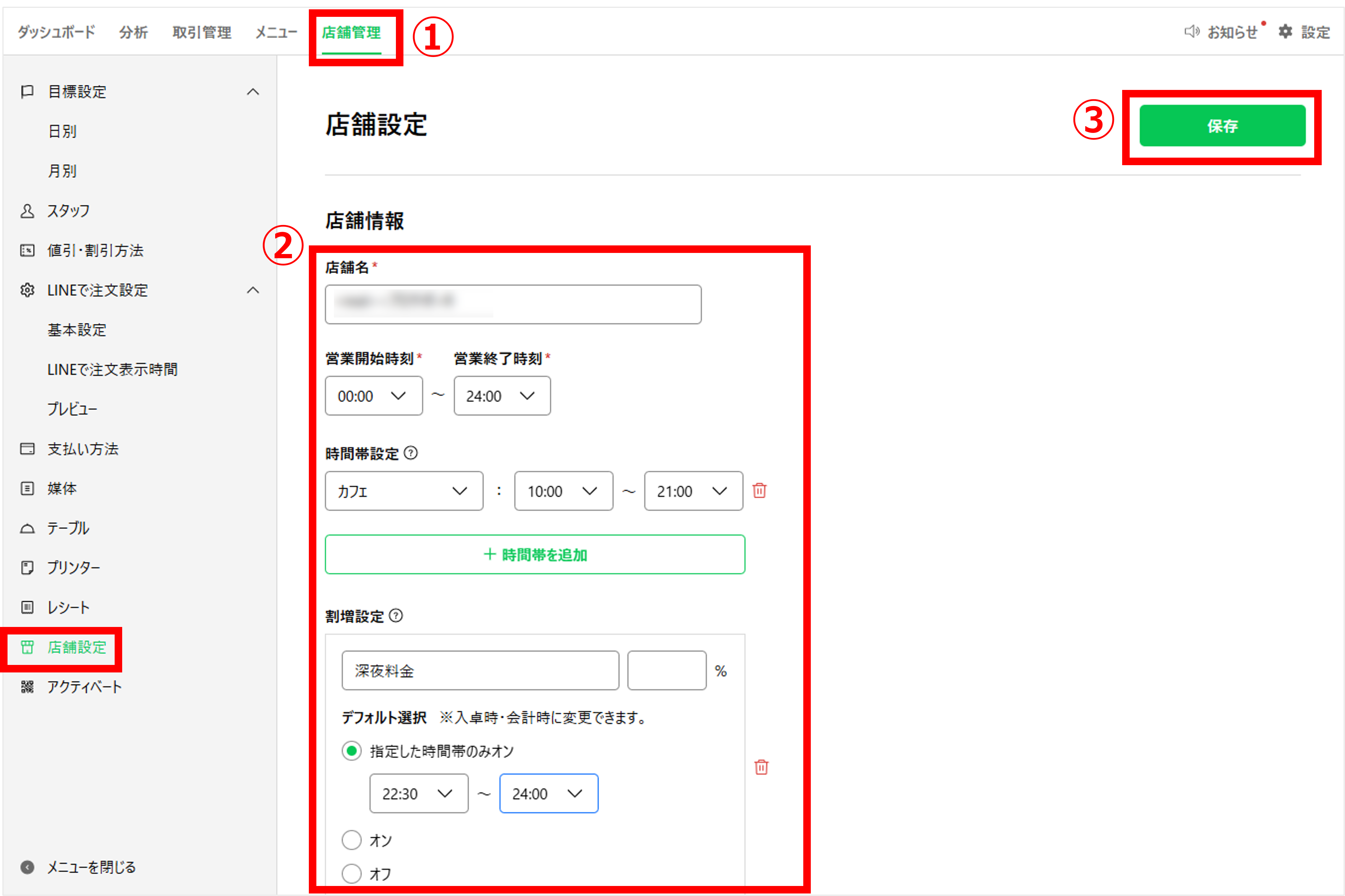Click the 時間帯設定 help question icon
Screen dimensions: 1345x896
(x=410, y=453)
